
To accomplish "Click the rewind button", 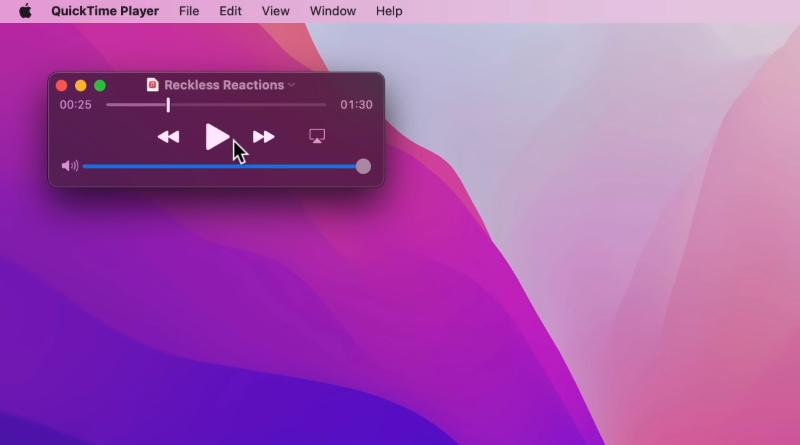I will click(168, 137).
